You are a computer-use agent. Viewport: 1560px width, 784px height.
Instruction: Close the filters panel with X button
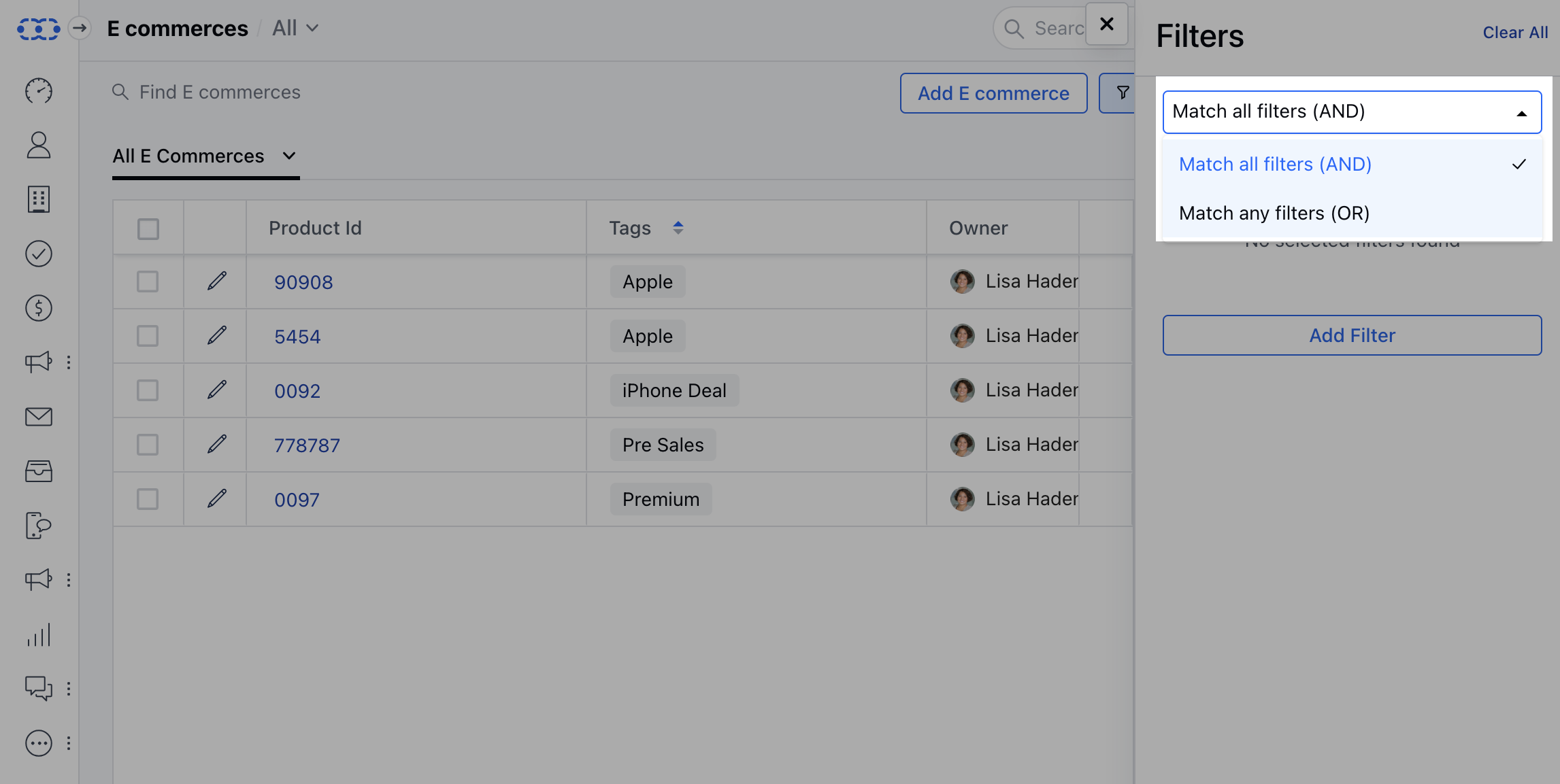[x=1107, y=24]
